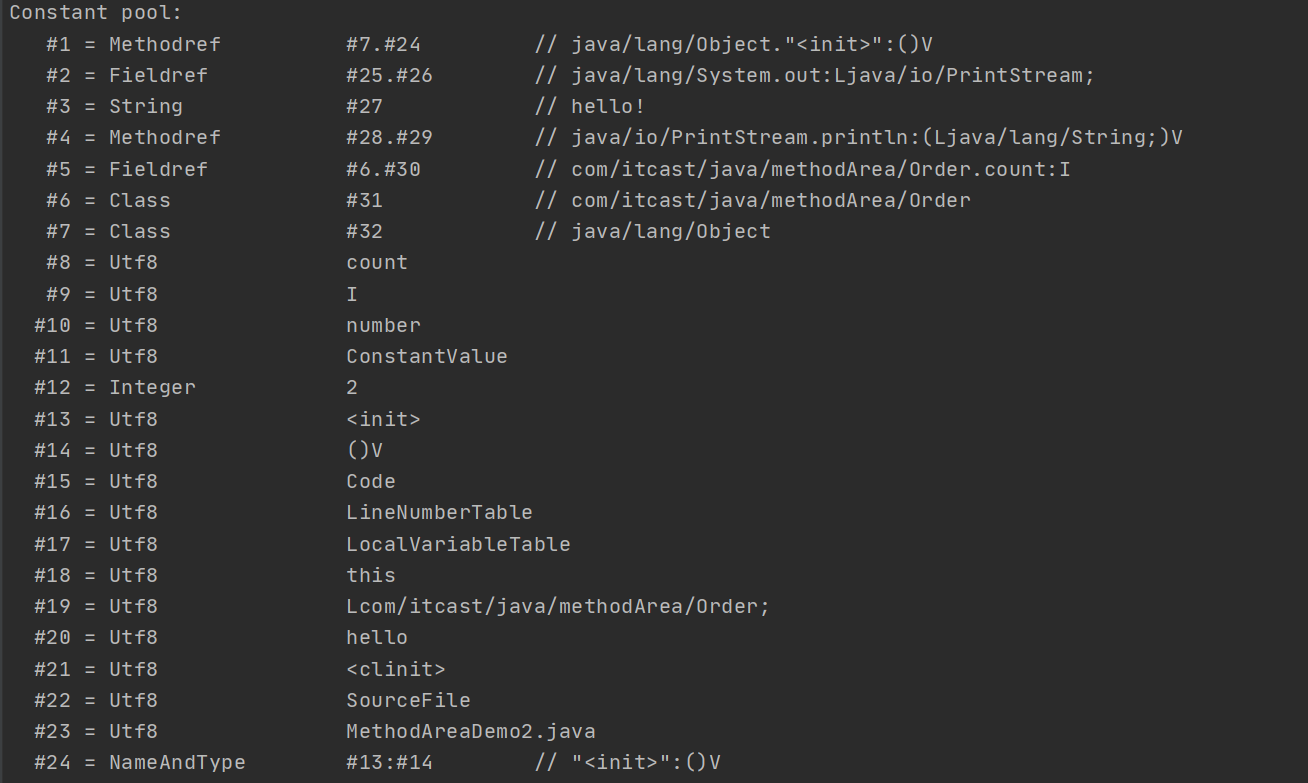Click the "hello!" comment on String line
Viewport: 1308px width, 783px height.
point(608,106)
